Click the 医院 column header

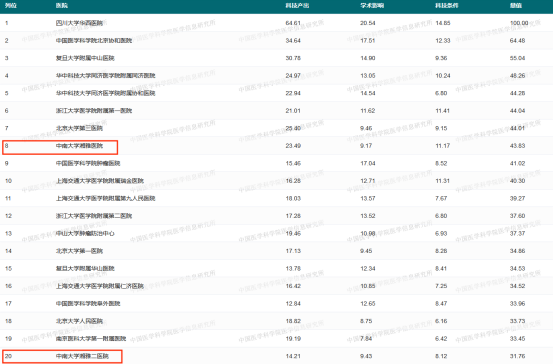click(62, 6)
